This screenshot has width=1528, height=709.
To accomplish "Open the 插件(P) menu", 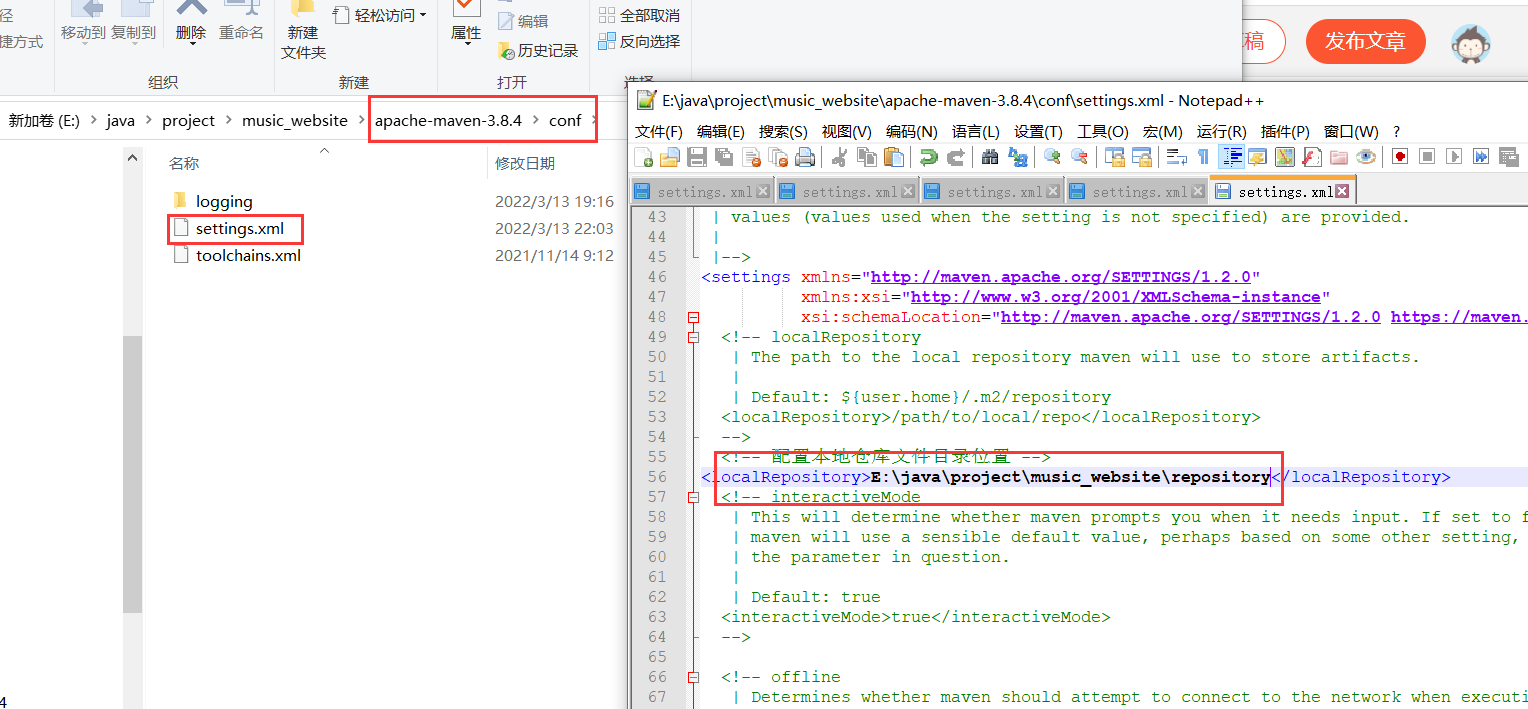I will coord(1285,131).
